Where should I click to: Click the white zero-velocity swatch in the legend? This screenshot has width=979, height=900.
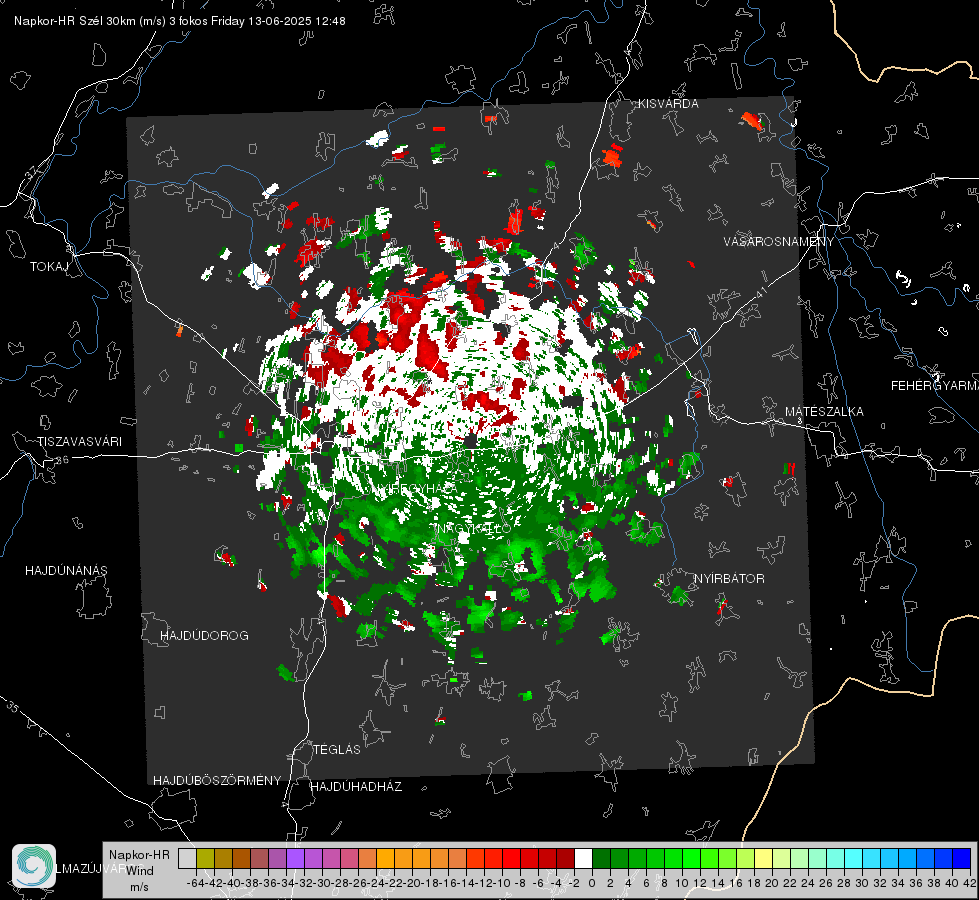(583, 859)
